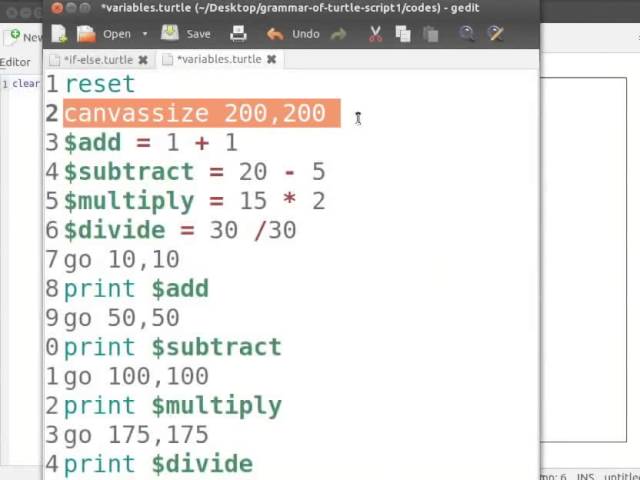This screenshot has height=480, width=640.
Task: Click the $multiply = 15 * 2 line
Action: [194, 201]
